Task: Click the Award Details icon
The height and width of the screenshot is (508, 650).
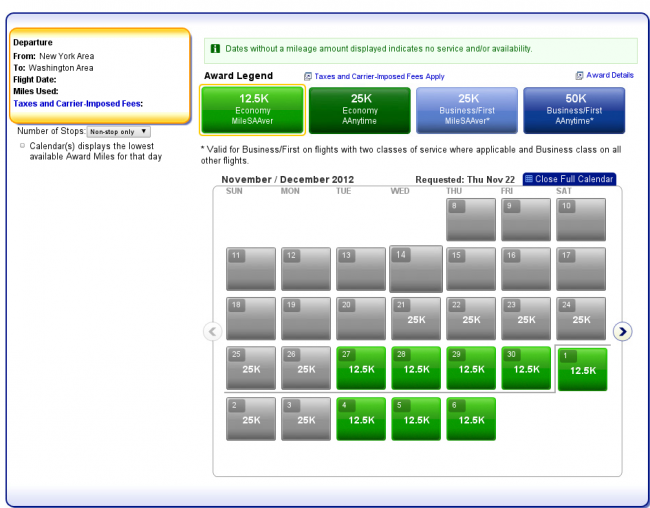Action: (580, 76)
